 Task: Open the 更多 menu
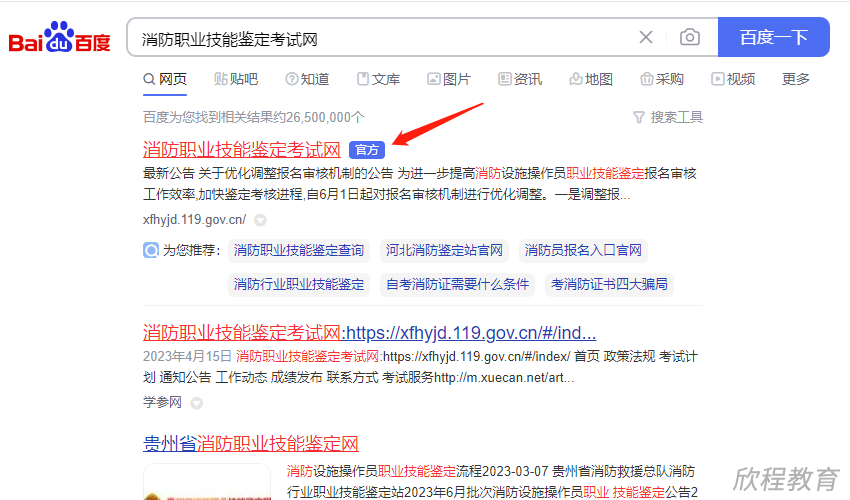coord(795,79)
